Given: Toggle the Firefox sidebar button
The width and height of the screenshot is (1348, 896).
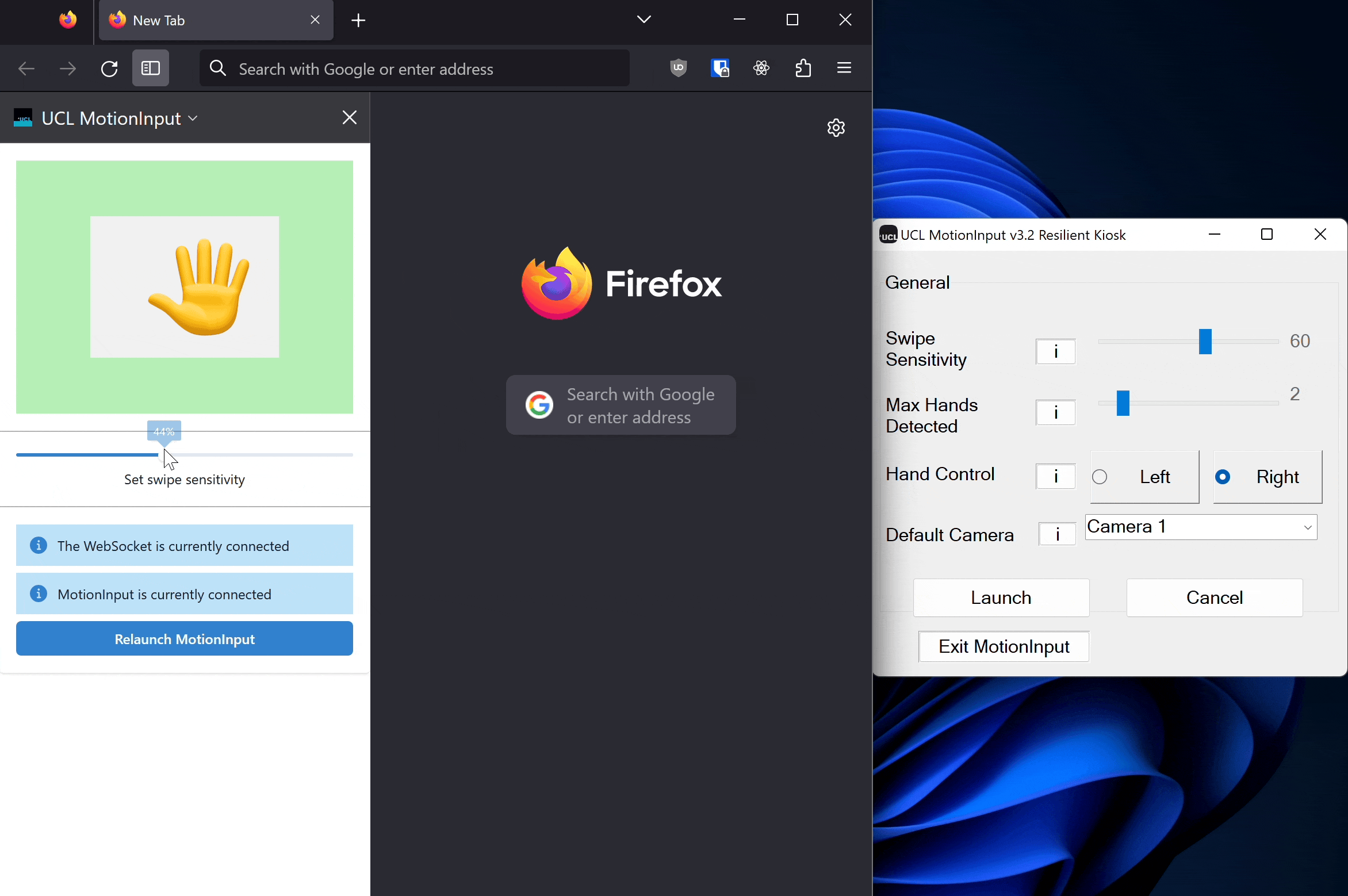Looking at the screenshot, I should coord(150,68).
